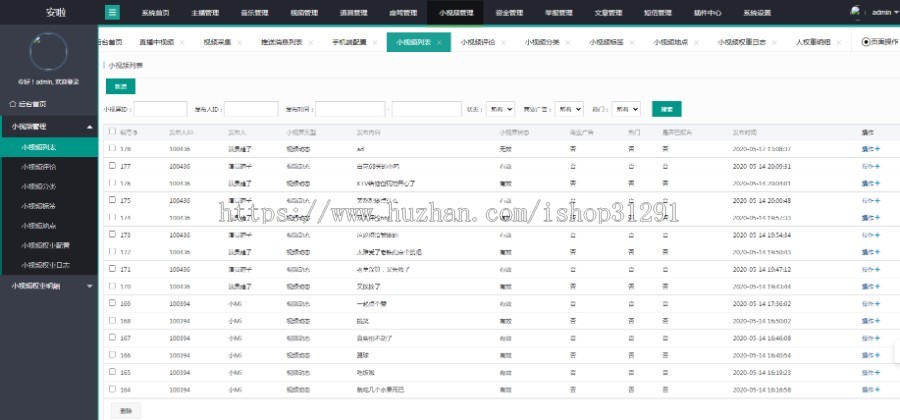The width and height of the screenshot is (900, 420).
Task: Open the 状态 filter dropdown
Action: pyautogui.click(x=501, y=109)
